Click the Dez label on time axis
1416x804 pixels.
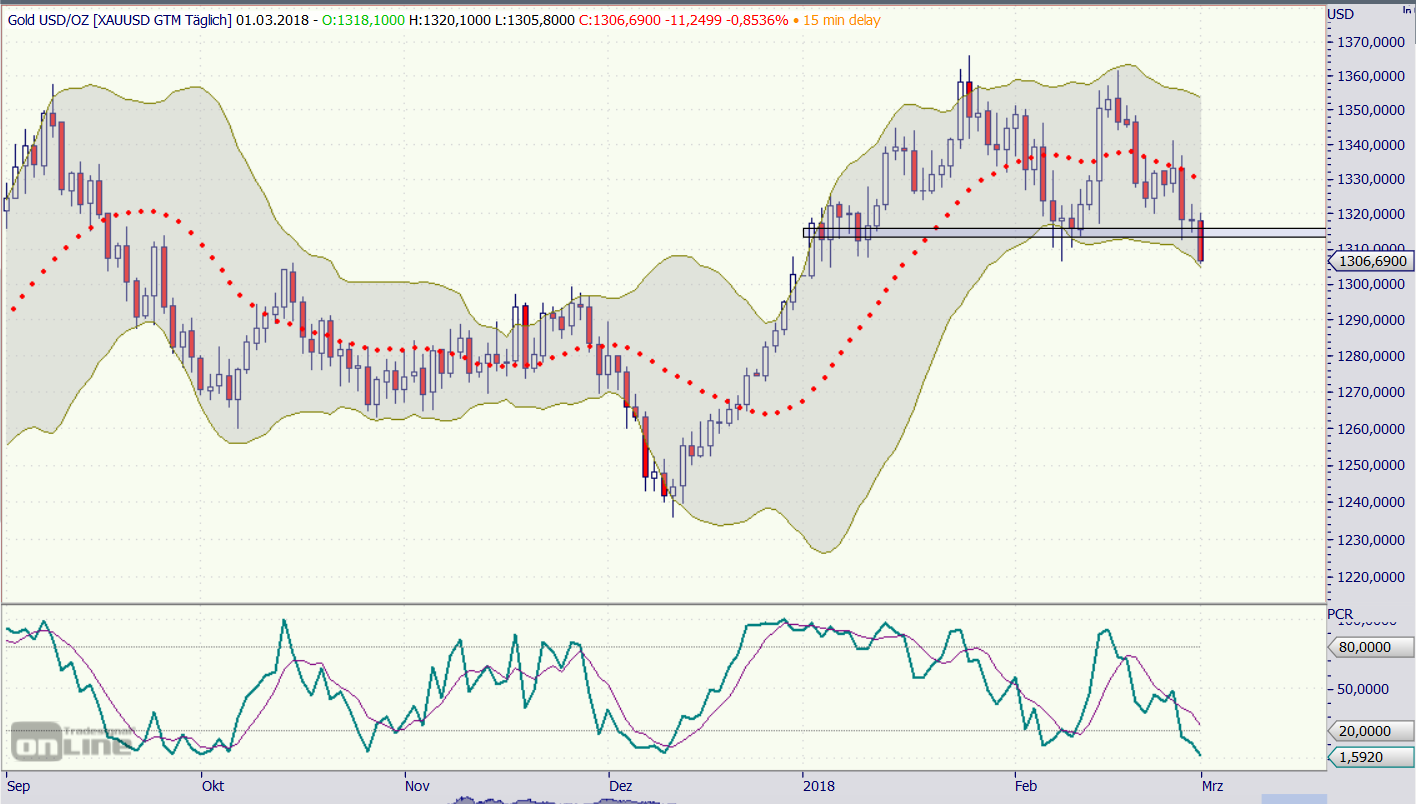click(x=618, y=786)
